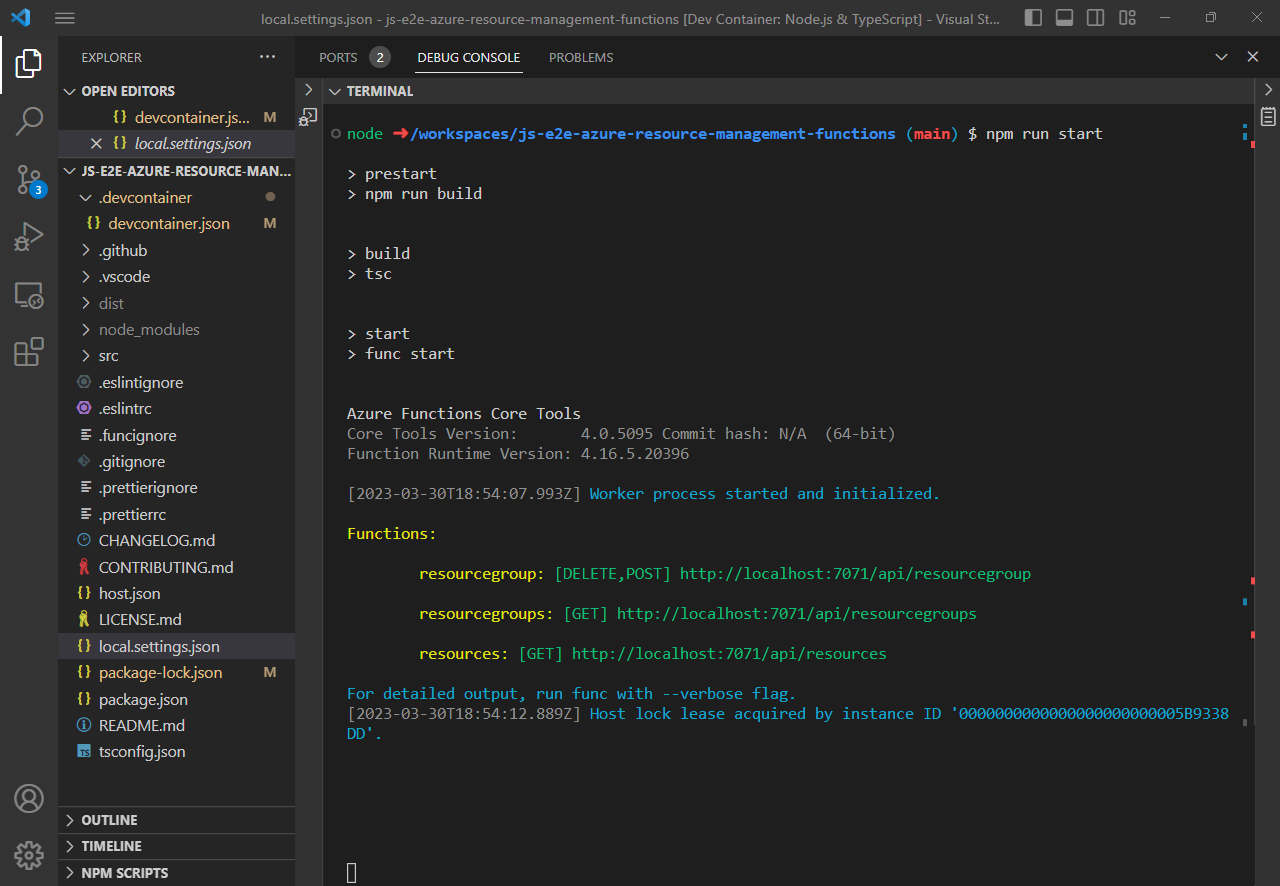Click the VS Code logo icon

coord(20,18)
